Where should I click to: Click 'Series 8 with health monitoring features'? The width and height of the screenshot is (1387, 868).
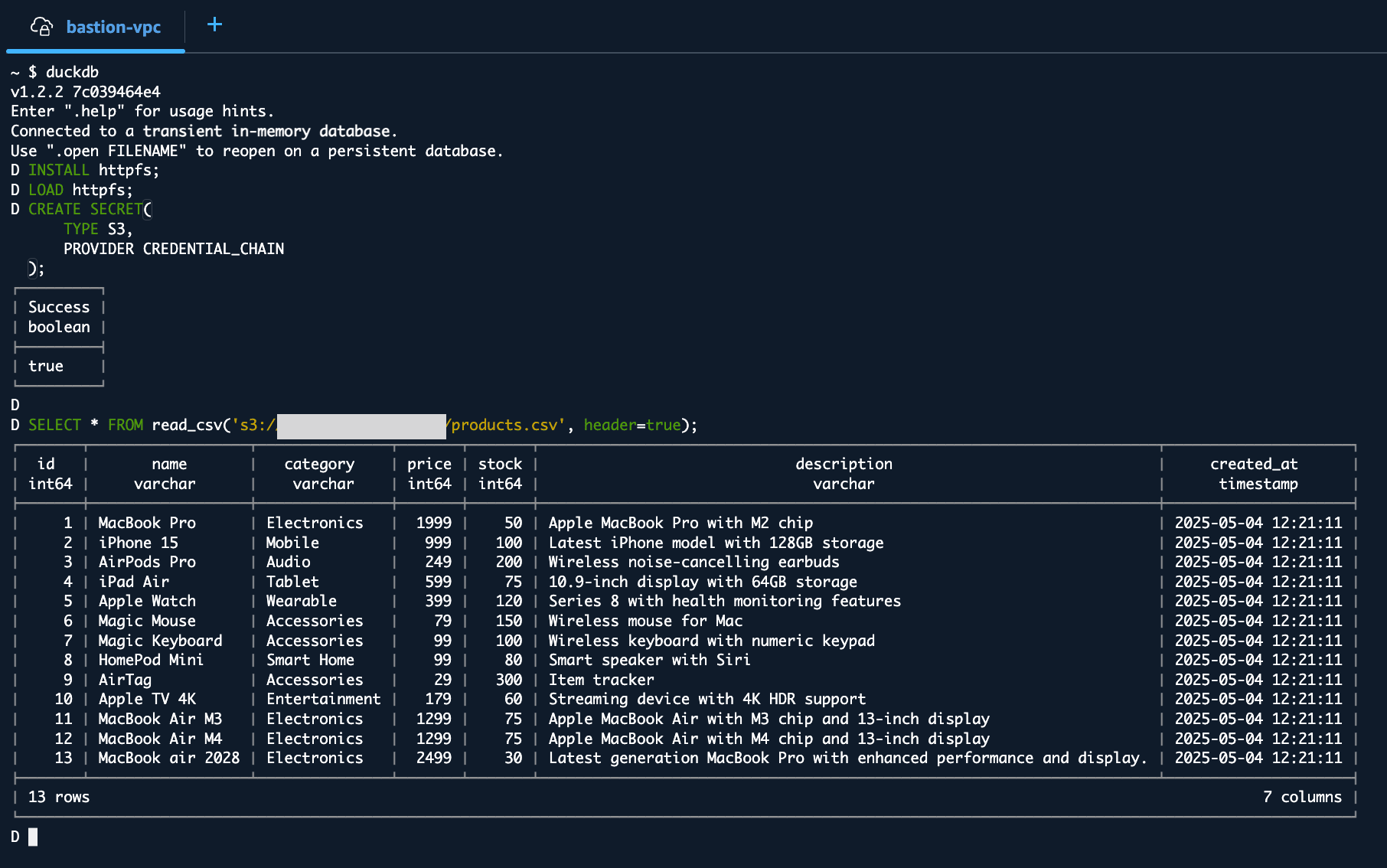point(725,601)
